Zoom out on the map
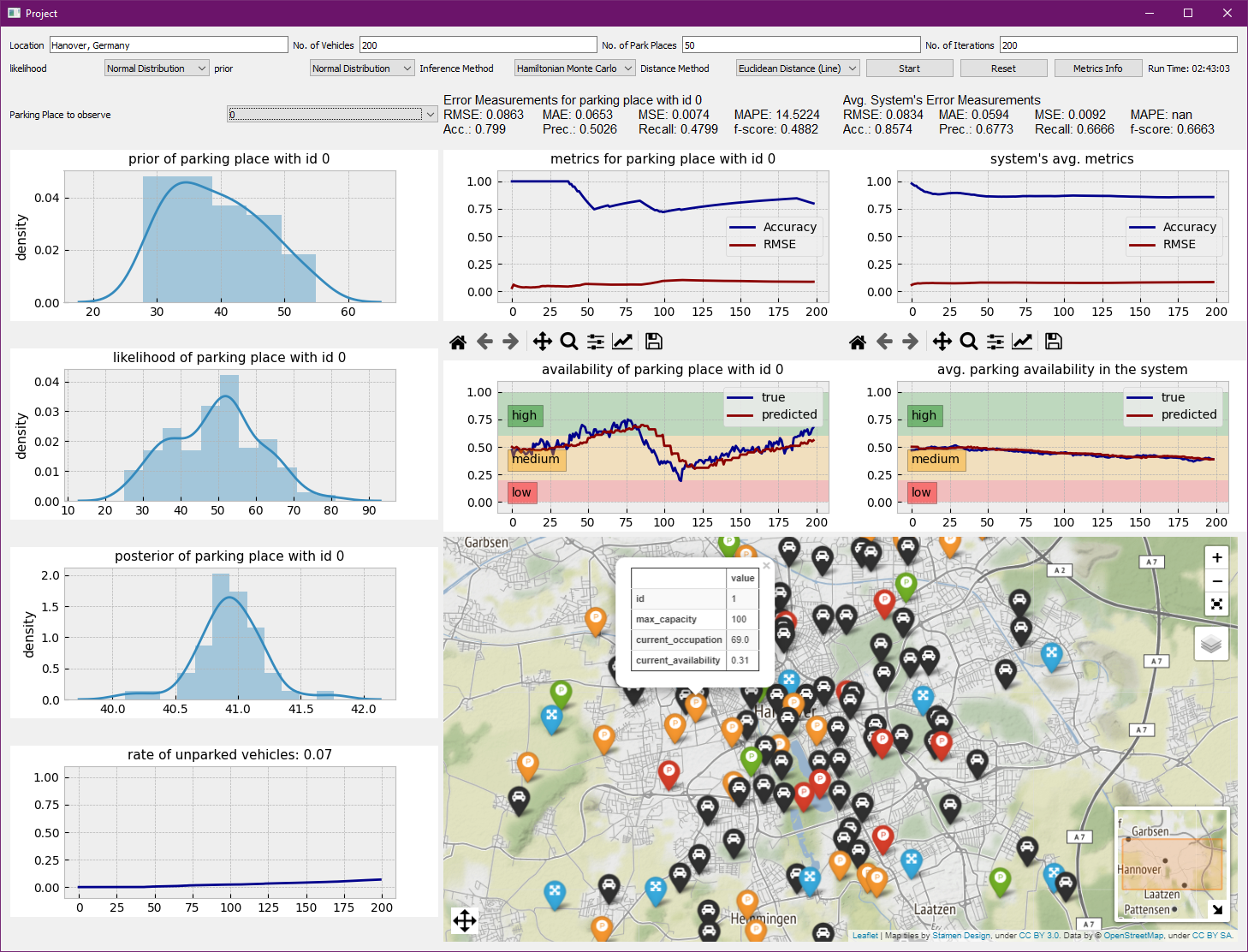This screenshot has width=1248, height=952. point(1217,580)
